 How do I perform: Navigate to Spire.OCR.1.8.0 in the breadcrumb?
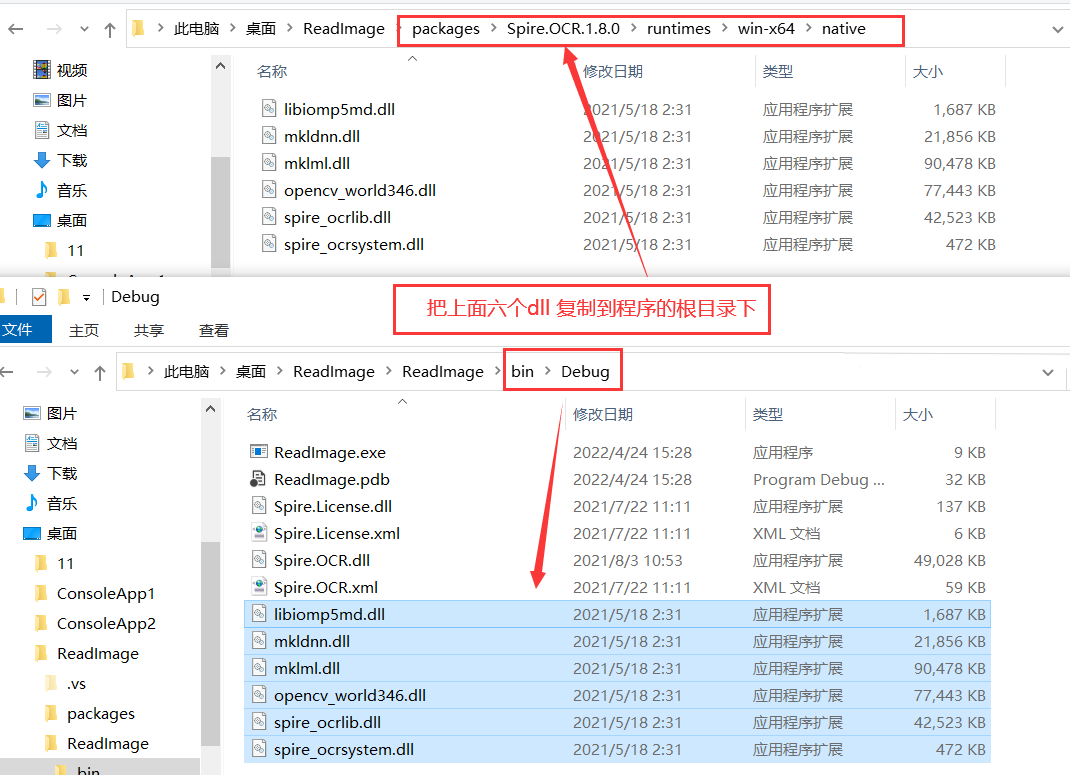point(563,29)
